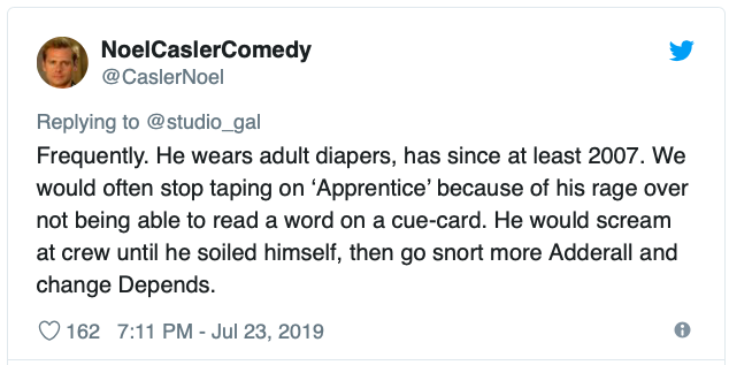
Task: Click the NoelCaslerComedy display name
Action: click(206, 50)
